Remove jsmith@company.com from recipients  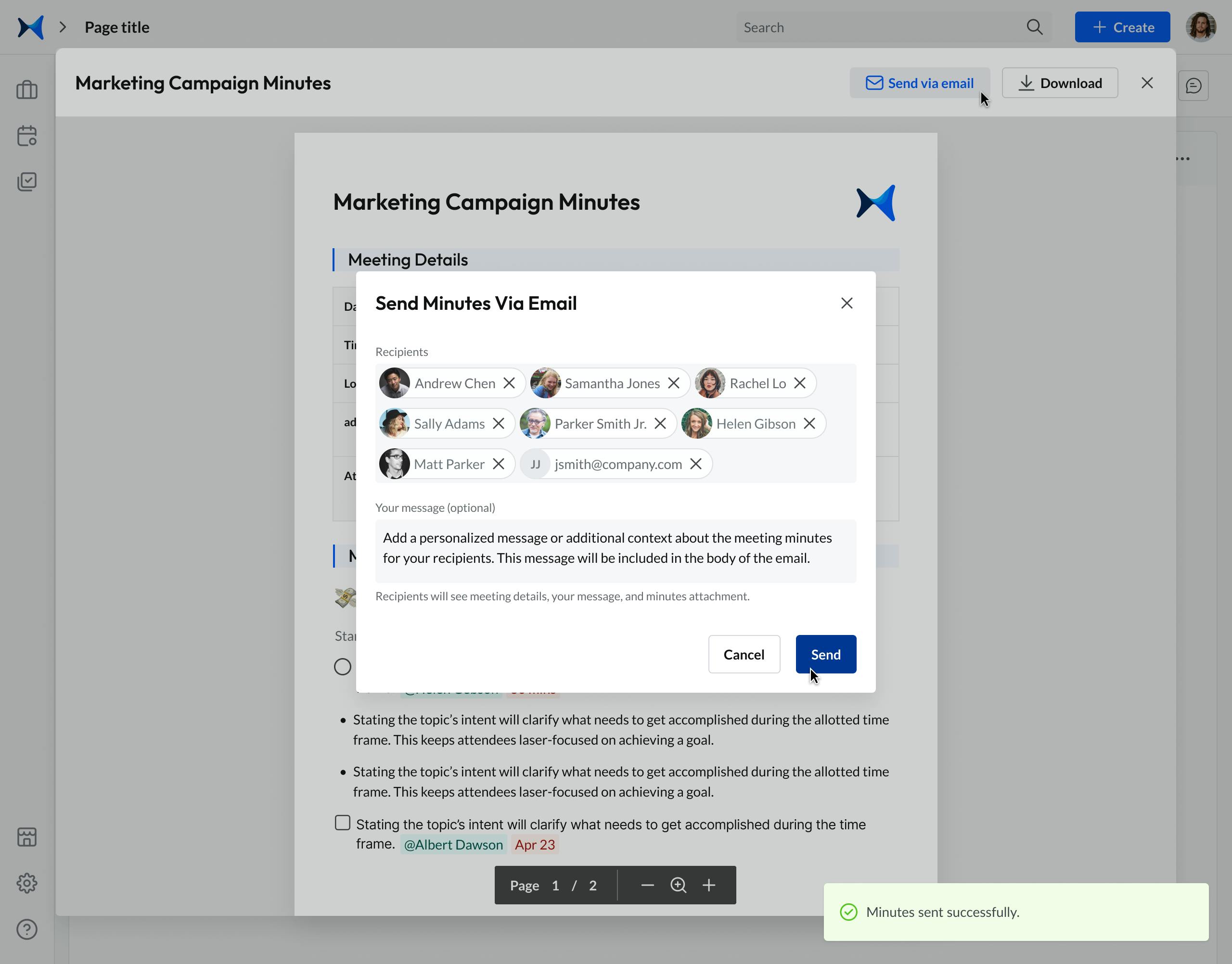pos(695,464)
